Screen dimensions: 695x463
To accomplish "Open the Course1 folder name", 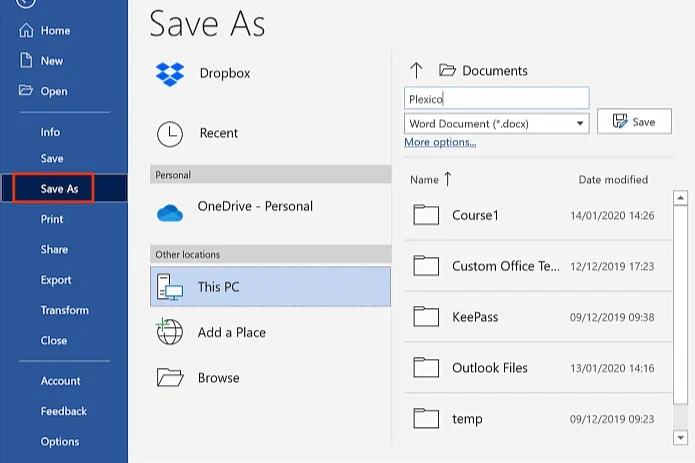I will point(475,215).
